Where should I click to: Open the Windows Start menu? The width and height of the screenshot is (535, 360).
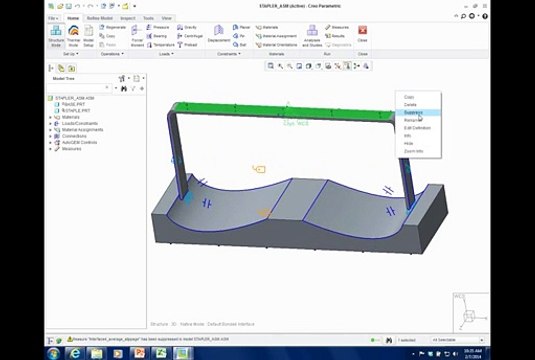point(54,354)
